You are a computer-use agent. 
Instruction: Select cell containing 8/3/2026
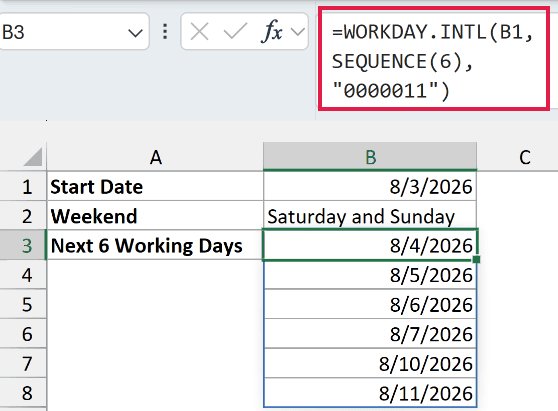[370, 186]
